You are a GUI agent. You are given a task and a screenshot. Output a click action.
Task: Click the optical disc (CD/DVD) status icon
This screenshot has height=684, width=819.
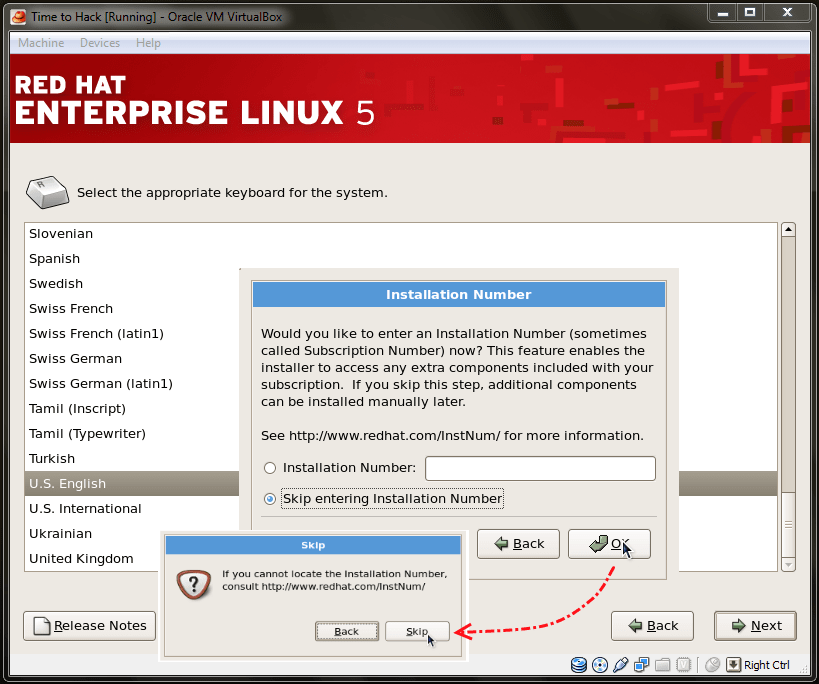600,665
